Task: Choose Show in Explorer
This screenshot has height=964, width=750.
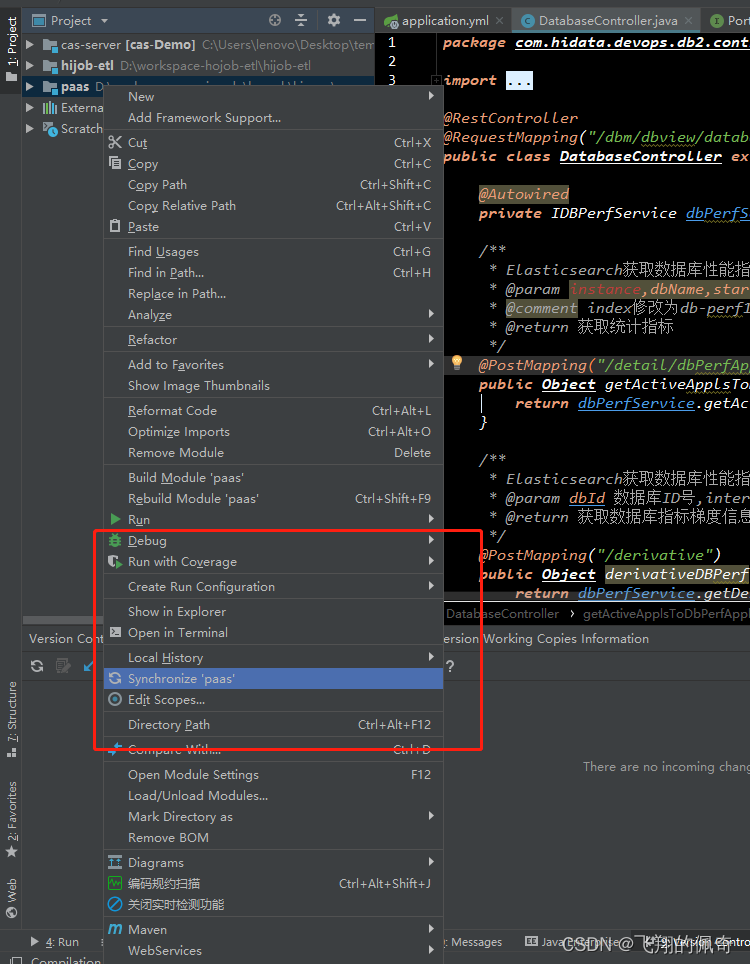Action: [x=274, y=612]
